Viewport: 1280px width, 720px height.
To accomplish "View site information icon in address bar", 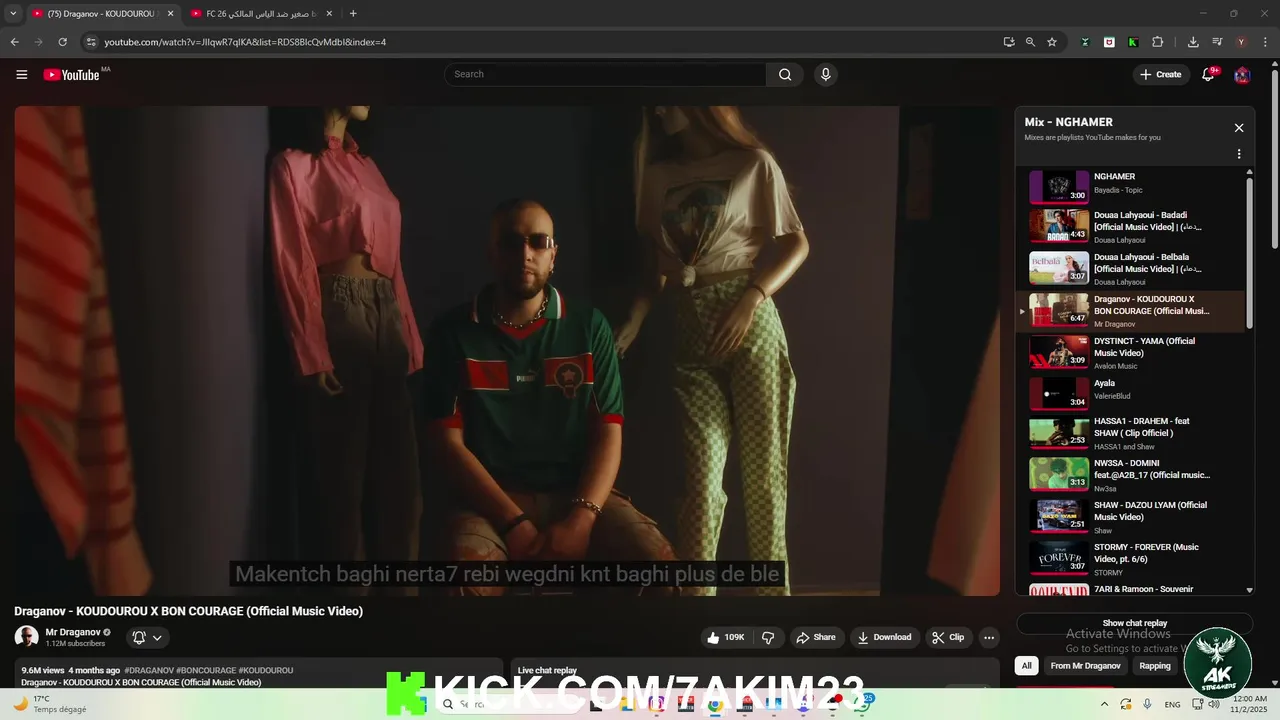I will (91, 42).
